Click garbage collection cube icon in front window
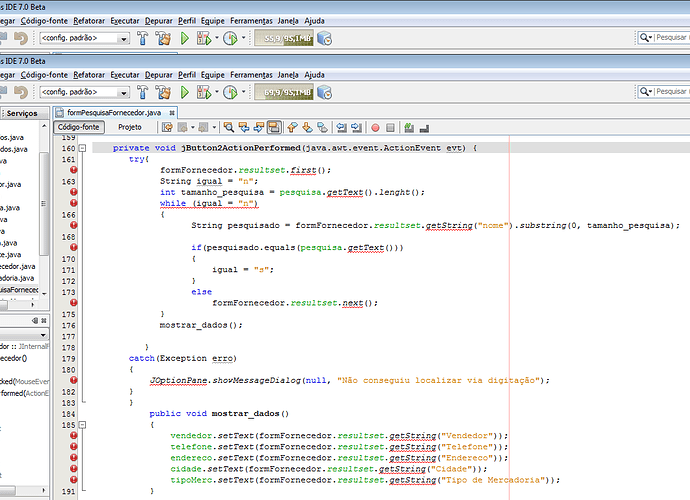 click(x=325, y=92)
